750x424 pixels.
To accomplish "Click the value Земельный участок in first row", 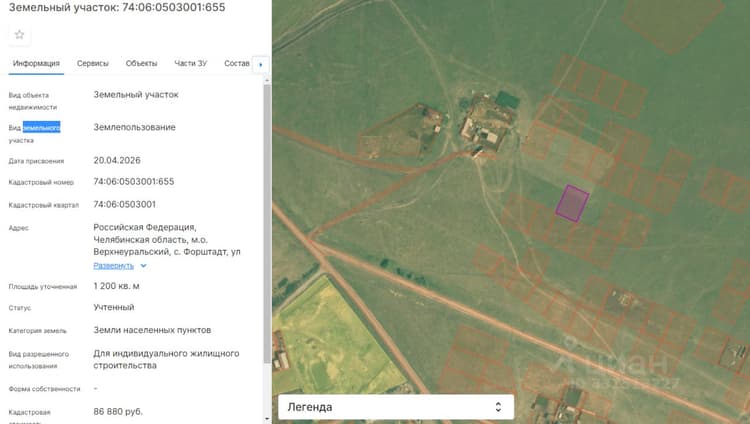I will tap(136, 95).
